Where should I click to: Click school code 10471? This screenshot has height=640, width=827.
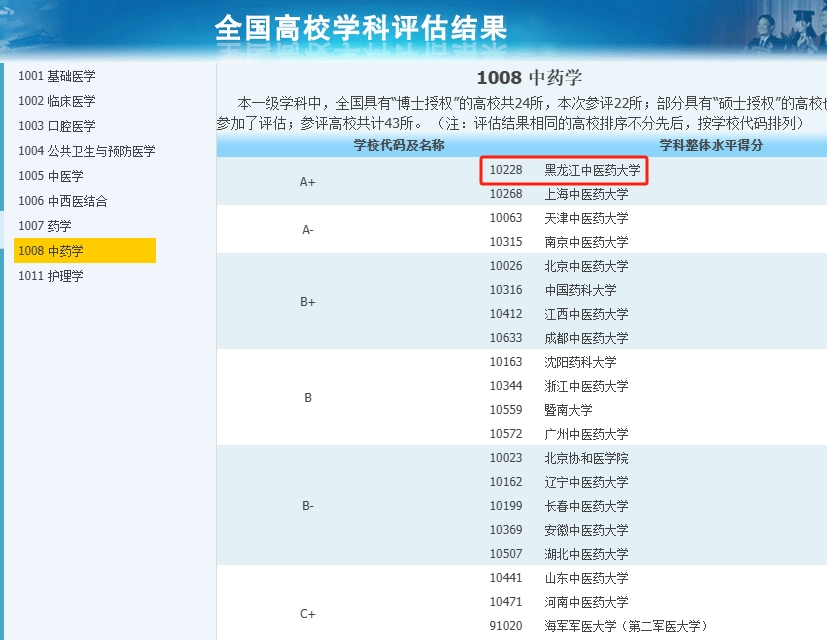[x=506, y=602]
